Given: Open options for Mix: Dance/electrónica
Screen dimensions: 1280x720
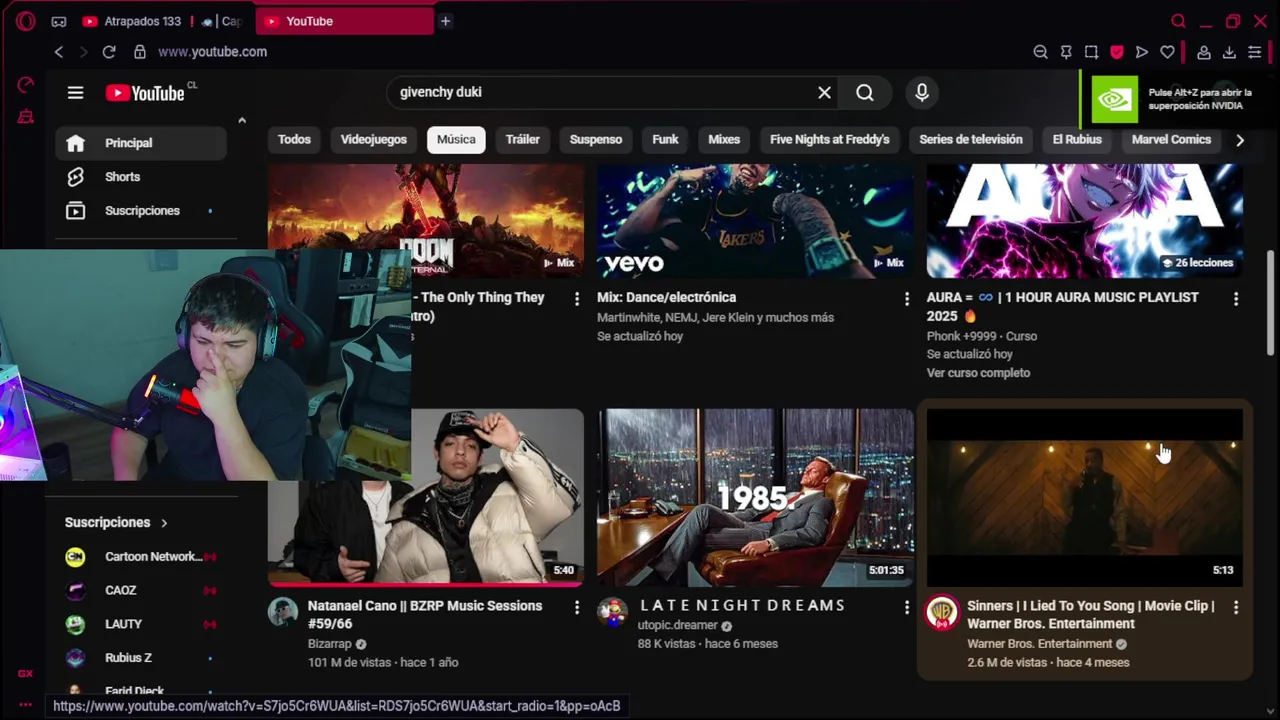Looking at the screenshot, I should click(906, 298).
